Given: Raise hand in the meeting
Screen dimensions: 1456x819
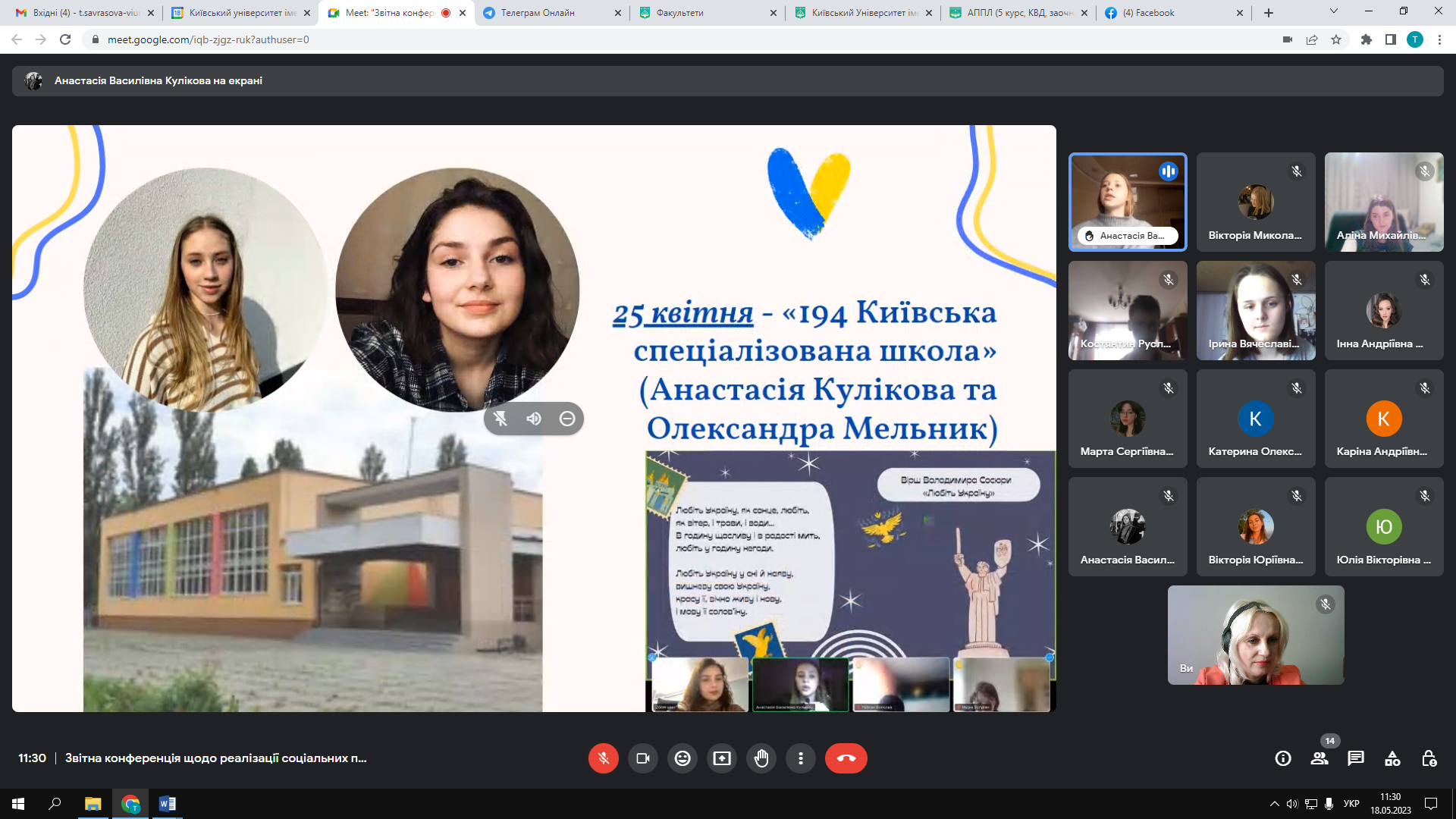Looking at the screenshot, I should 761,758.
